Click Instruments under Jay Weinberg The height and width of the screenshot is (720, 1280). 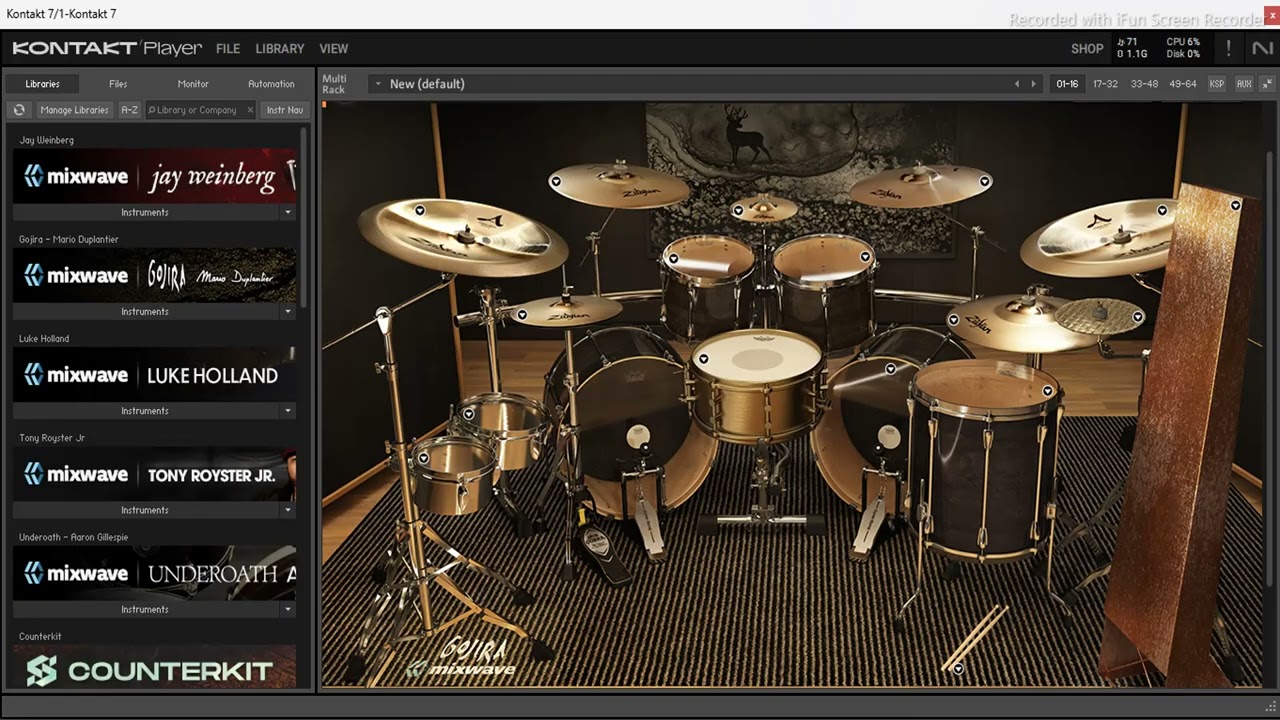145,212
